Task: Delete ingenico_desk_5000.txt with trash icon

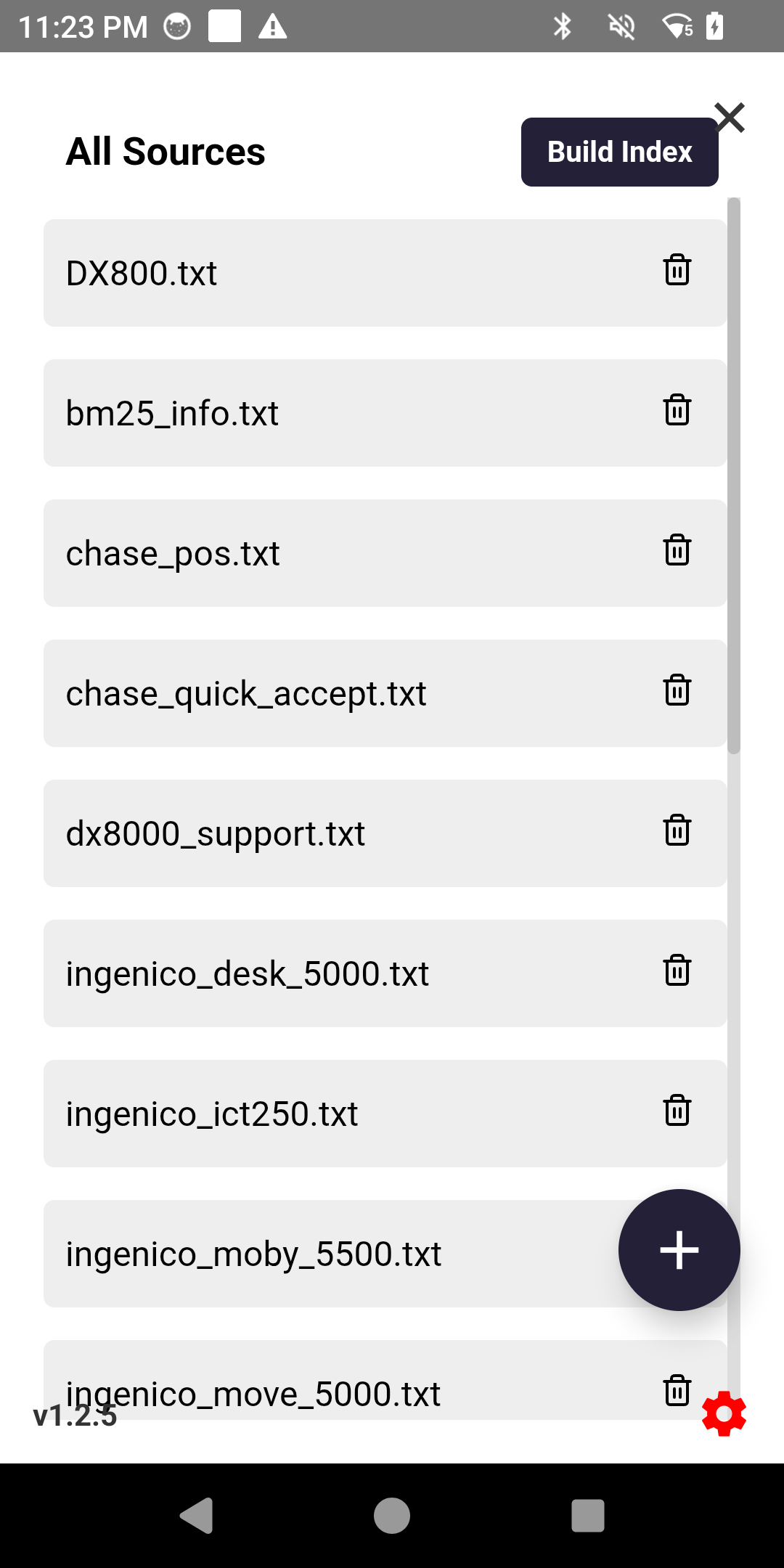Action: 677,973
